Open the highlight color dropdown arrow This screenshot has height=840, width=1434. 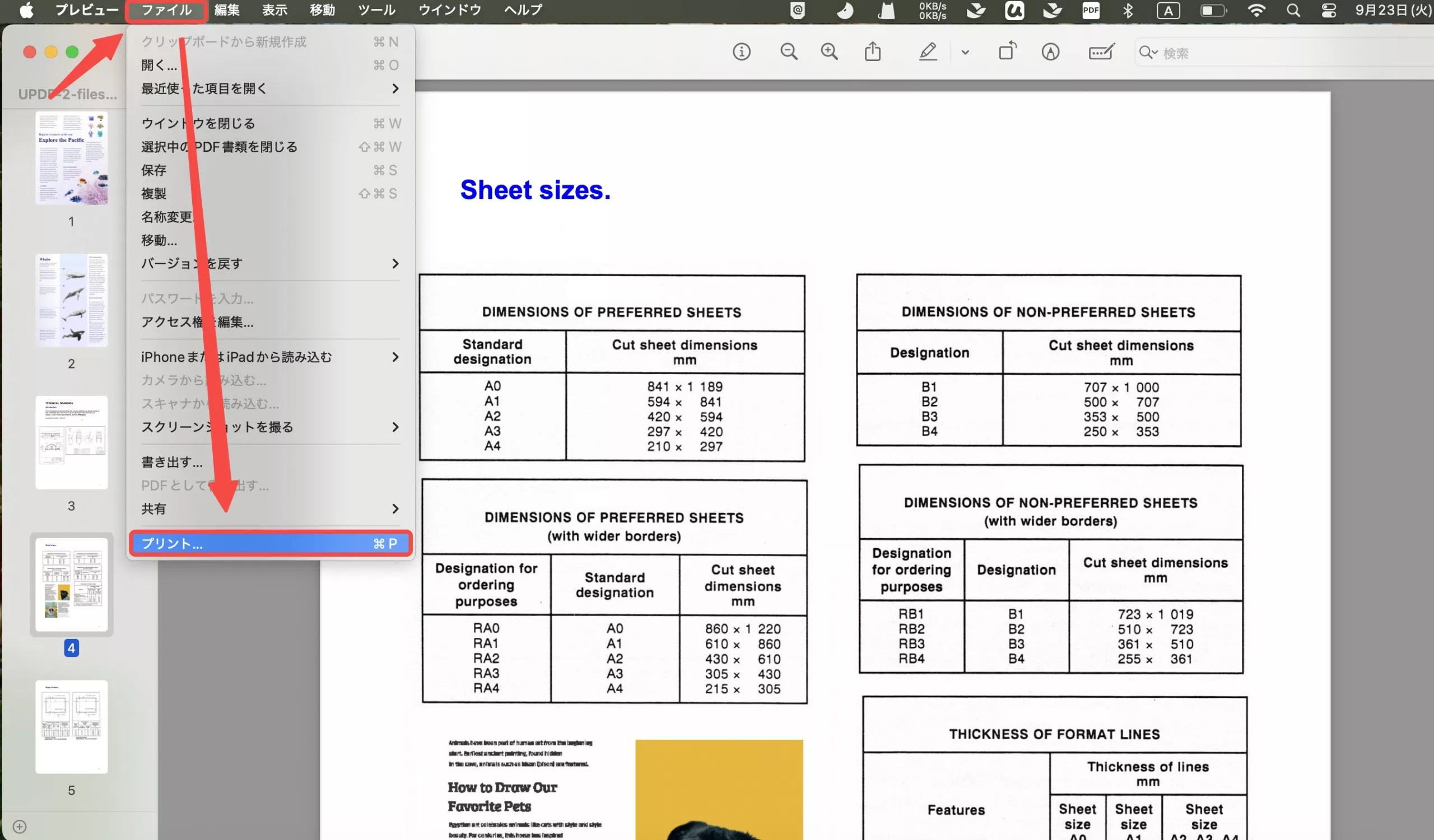pyautogui.click(x=965, y=53)
